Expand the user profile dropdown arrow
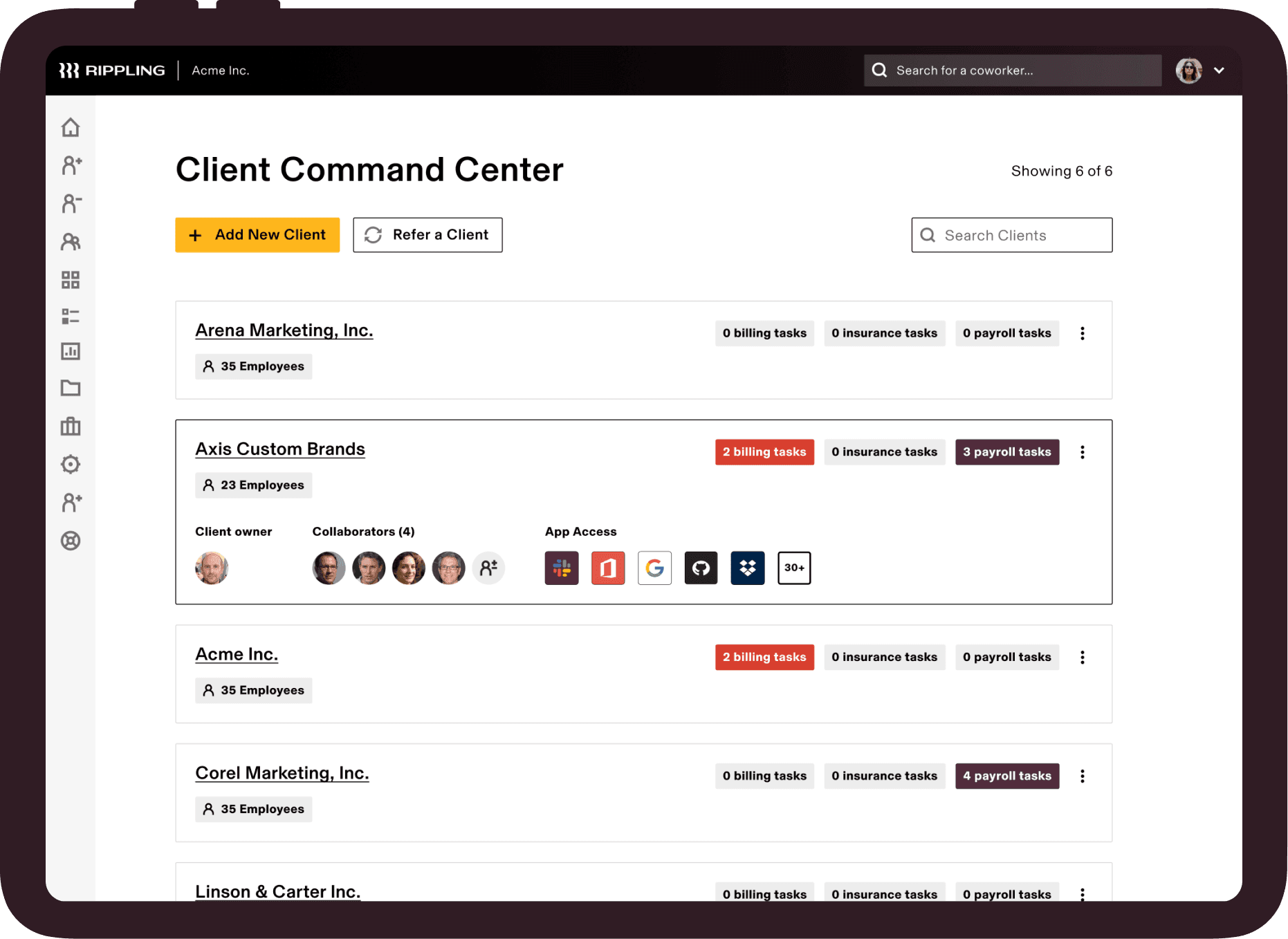The height and width of the screenshot is (939, 1288). point(1219,71)
